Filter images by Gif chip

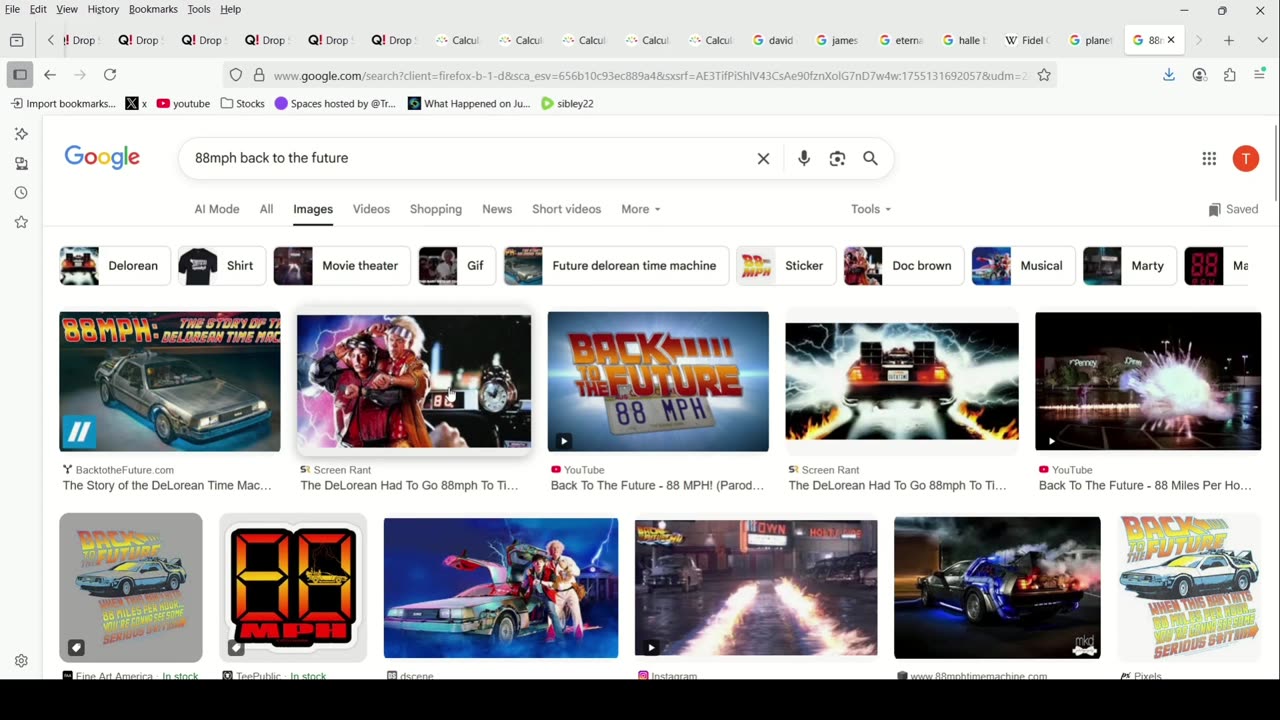(457, 266)
